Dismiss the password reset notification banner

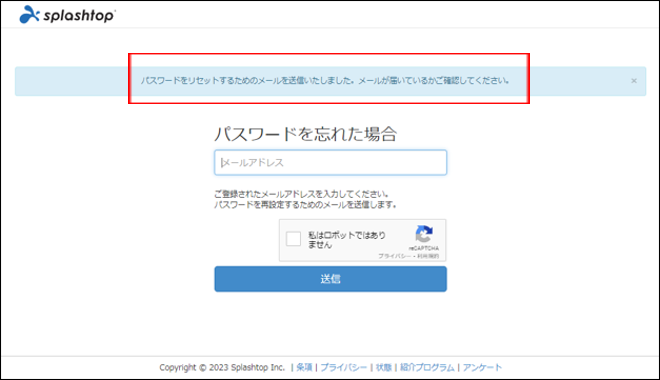click(x=634, y=81)
